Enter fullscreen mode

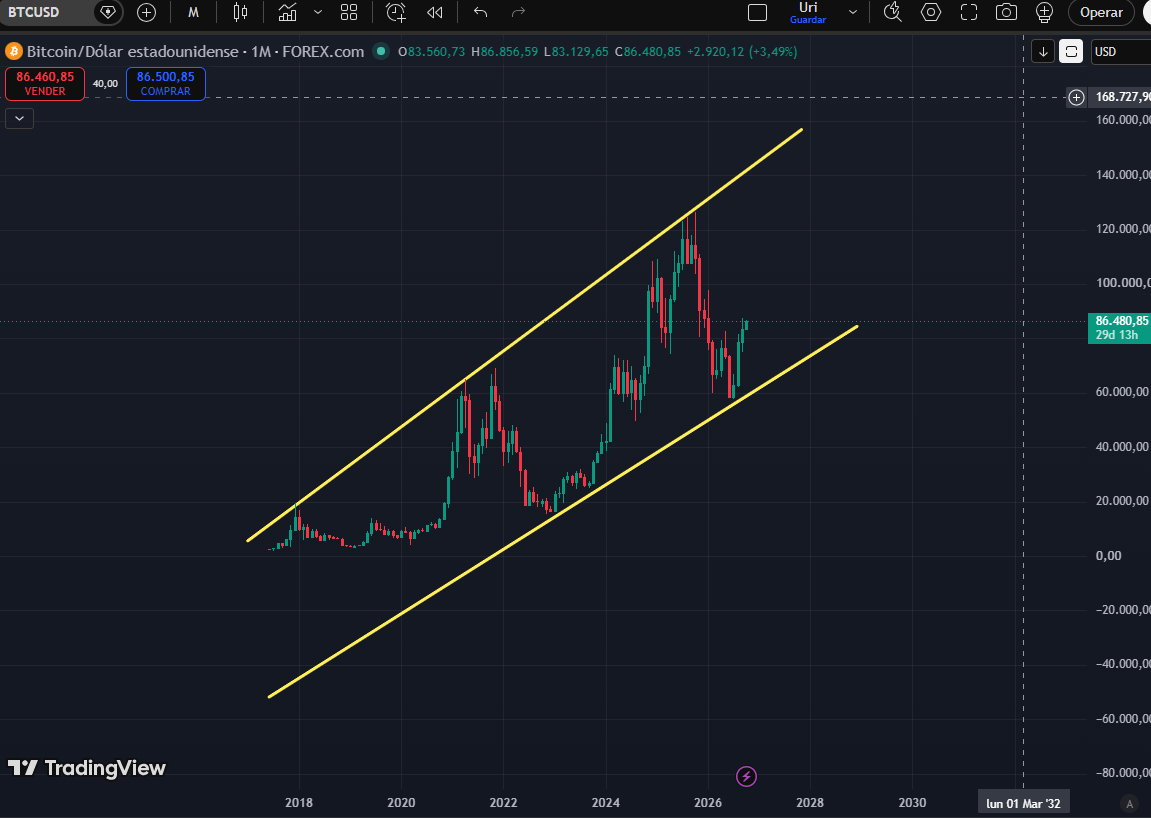pos(969,12)
